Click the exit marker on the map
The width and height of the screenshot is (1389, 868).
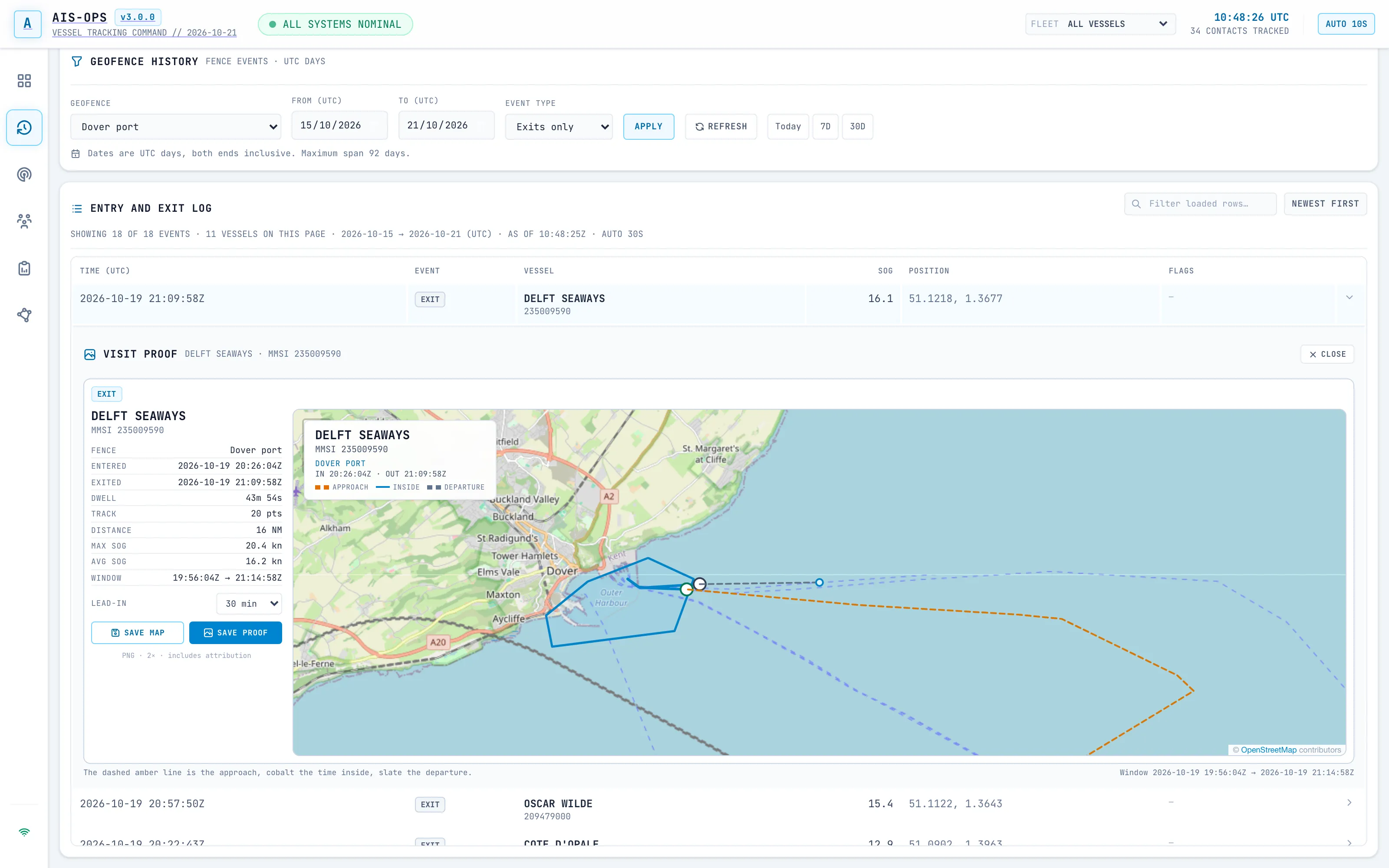(x=699, y=584)
